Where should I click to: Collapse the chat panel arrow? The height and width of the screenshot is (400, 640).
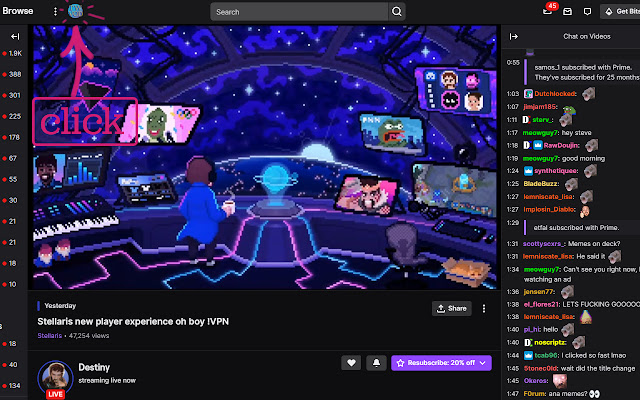click(x=514, y=36)
